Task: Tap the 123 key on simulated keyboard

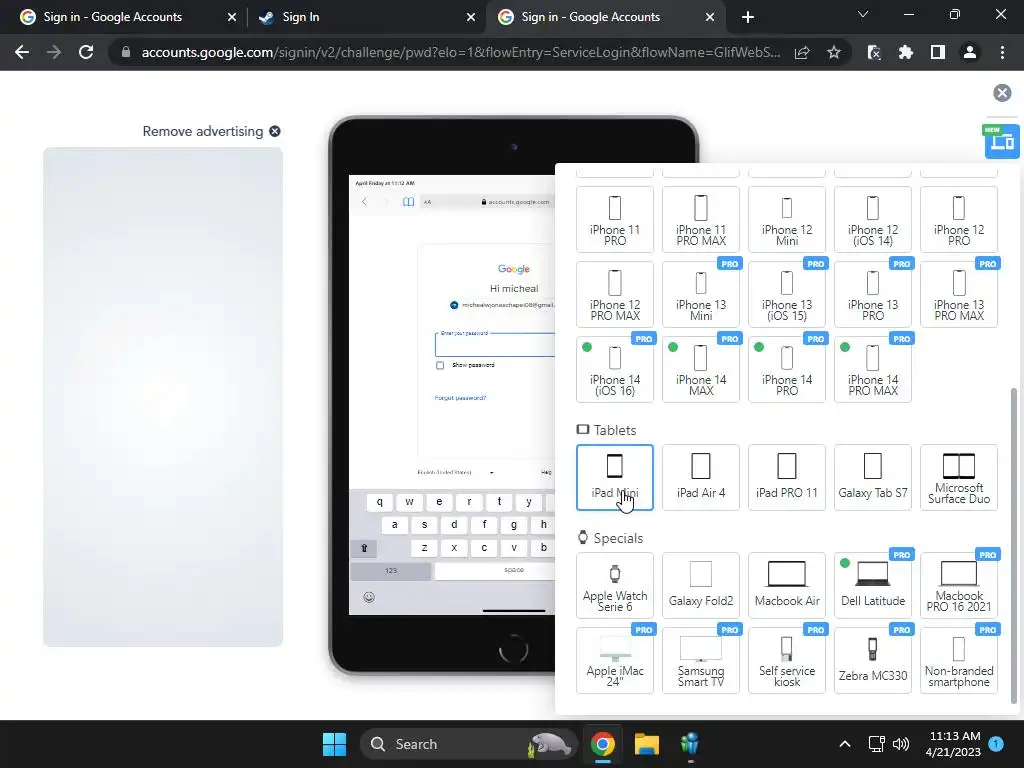Action: coord(391,571)
